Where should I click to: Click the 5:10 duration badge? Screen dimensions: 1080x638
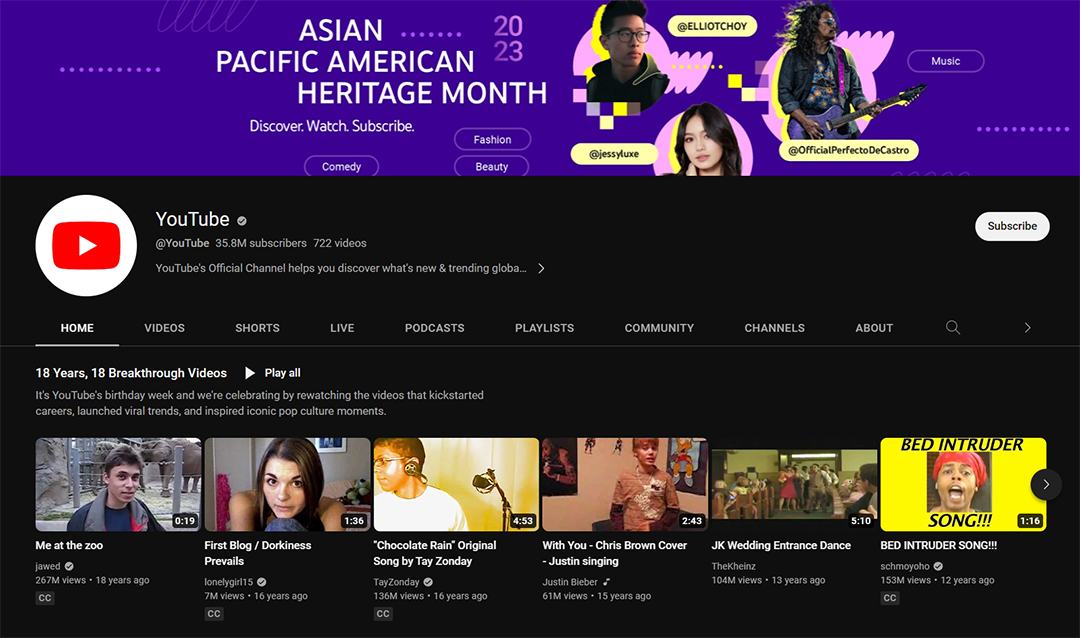pyautogui.click(x=861, y=521)
